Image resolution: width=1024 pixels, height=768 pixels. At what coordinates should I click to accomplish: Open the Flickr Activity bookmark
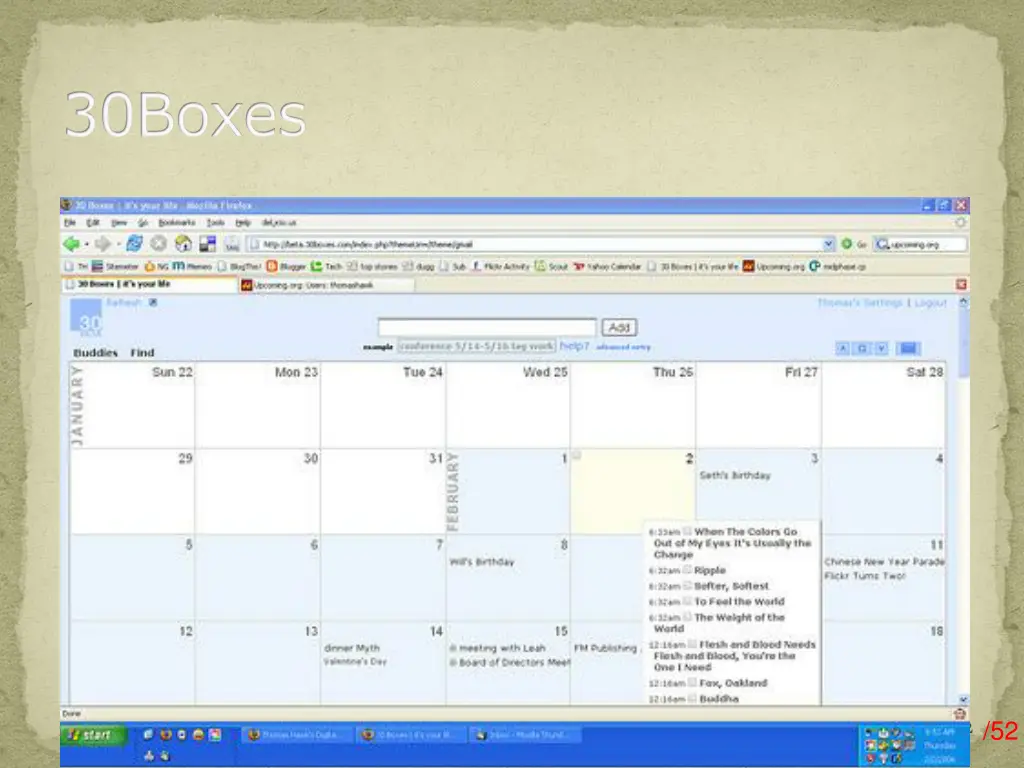tap(500, 266)
